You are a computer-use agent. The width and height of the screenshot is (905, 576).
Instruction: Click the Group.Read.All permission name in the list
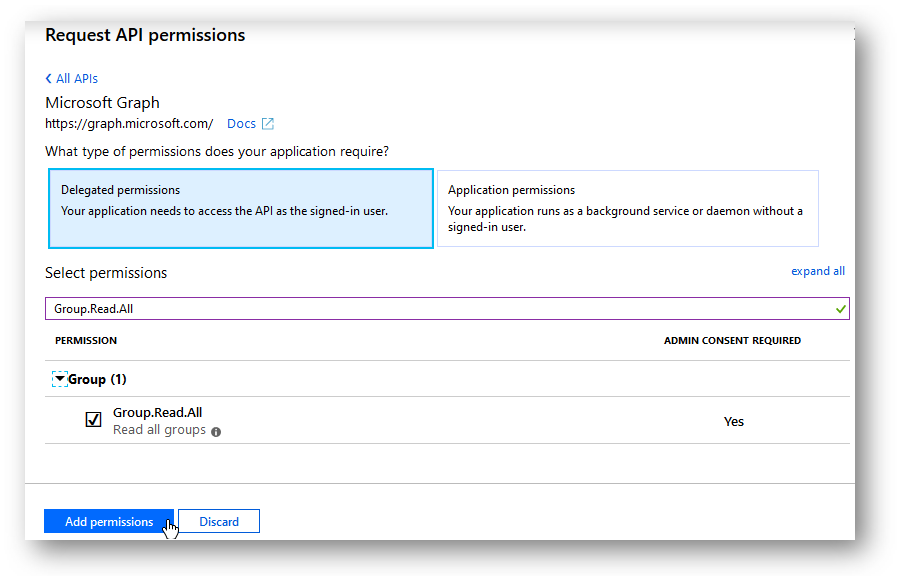point(158,413)
